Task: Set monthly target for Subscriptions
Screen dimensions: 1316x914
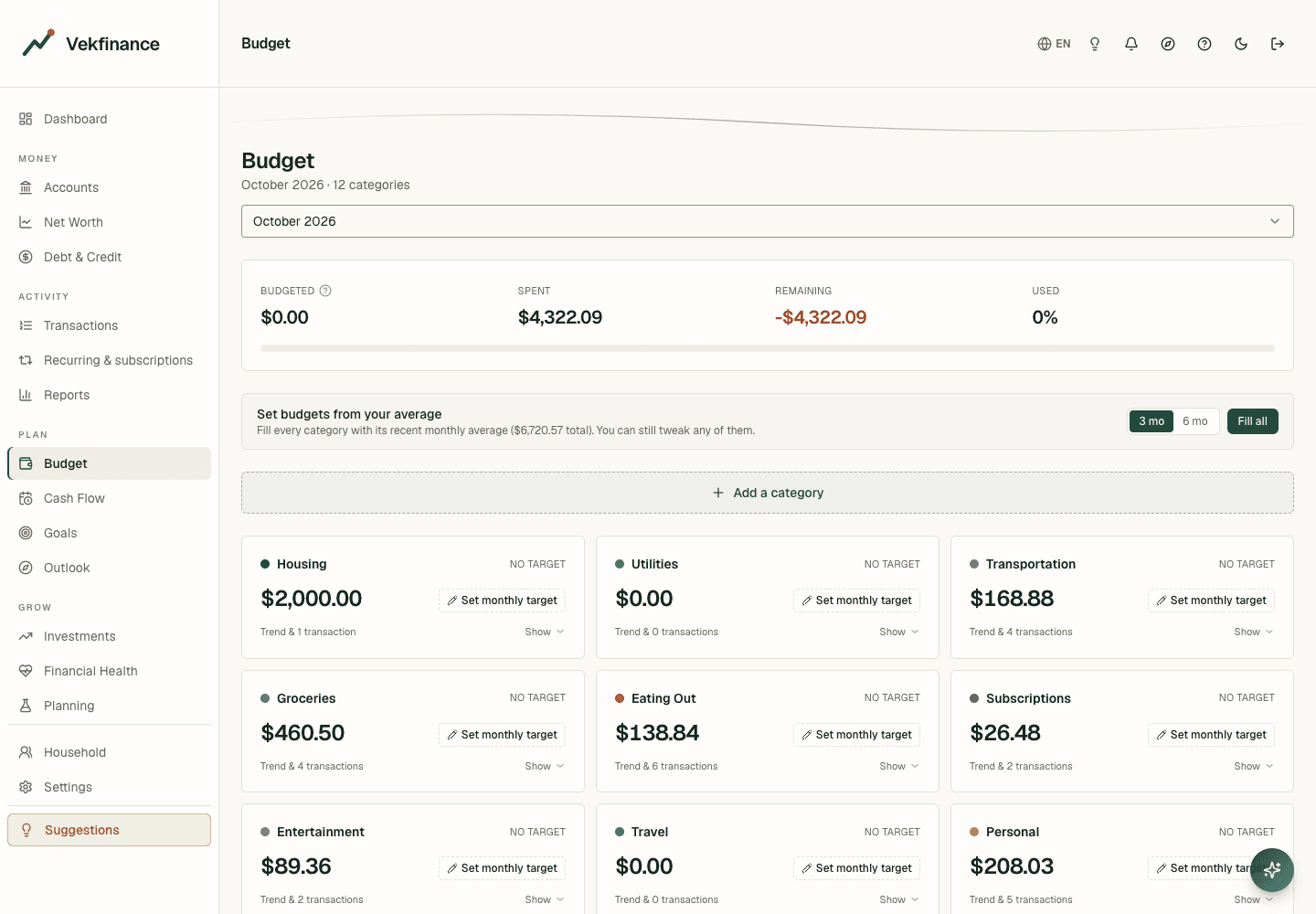Action: click(x=1211, y=735)
